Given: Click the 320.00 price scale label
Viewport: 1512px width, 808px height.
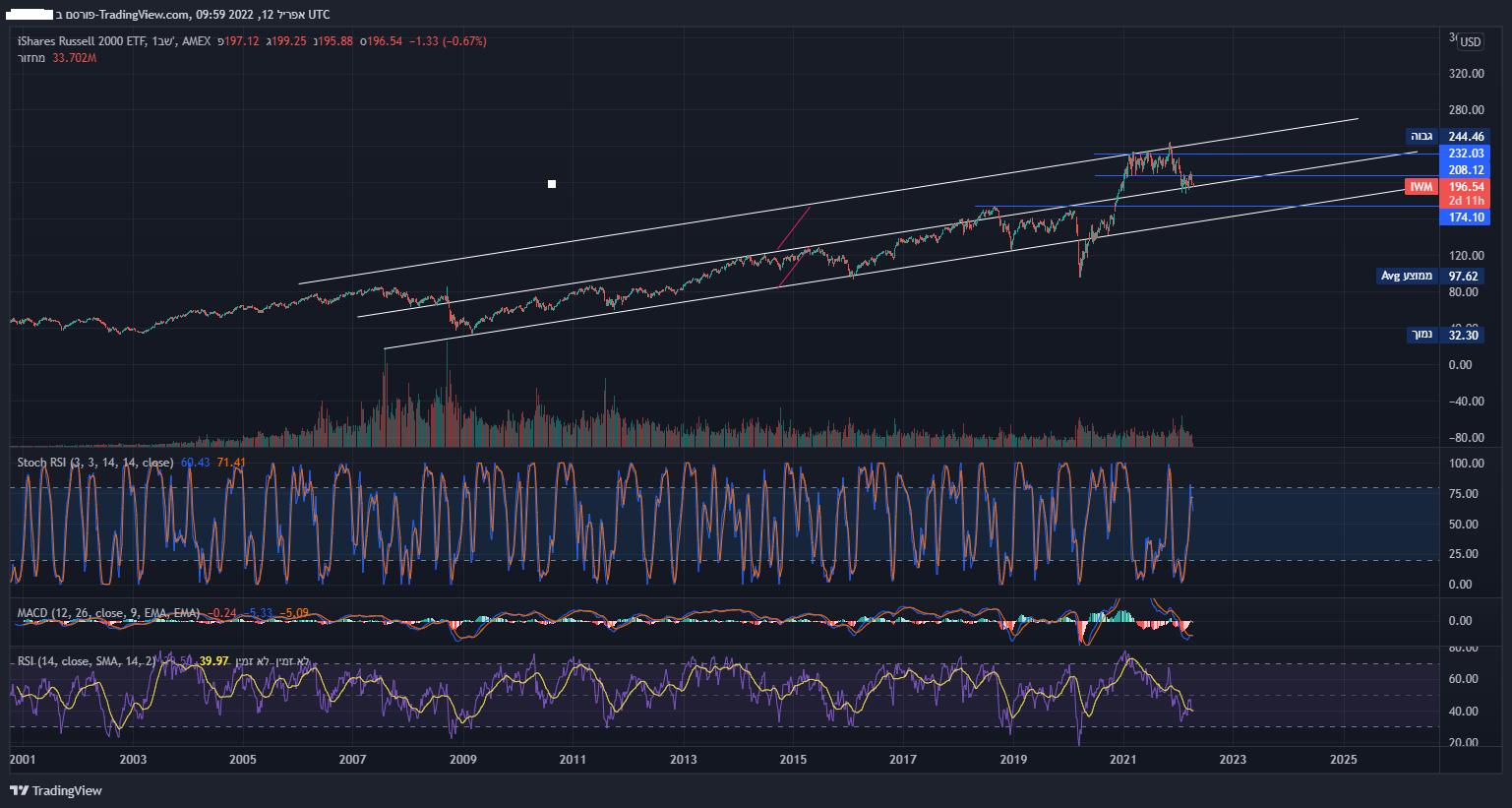Looking at the screenshot, I should 1466,74.
